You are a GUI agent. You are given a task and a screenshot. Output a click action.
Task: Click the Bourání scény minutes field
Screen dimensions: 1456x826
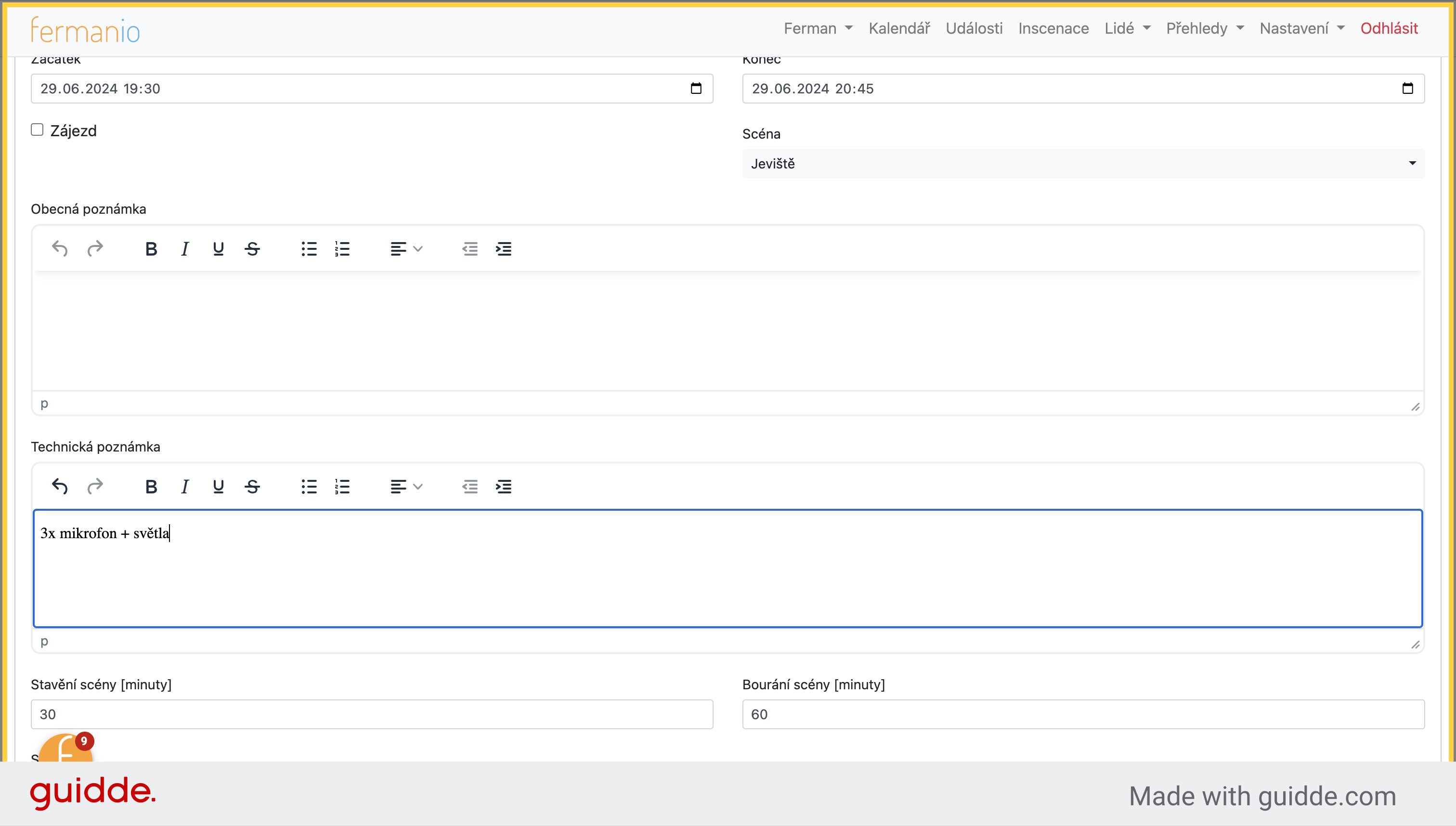click(1083, 714)
